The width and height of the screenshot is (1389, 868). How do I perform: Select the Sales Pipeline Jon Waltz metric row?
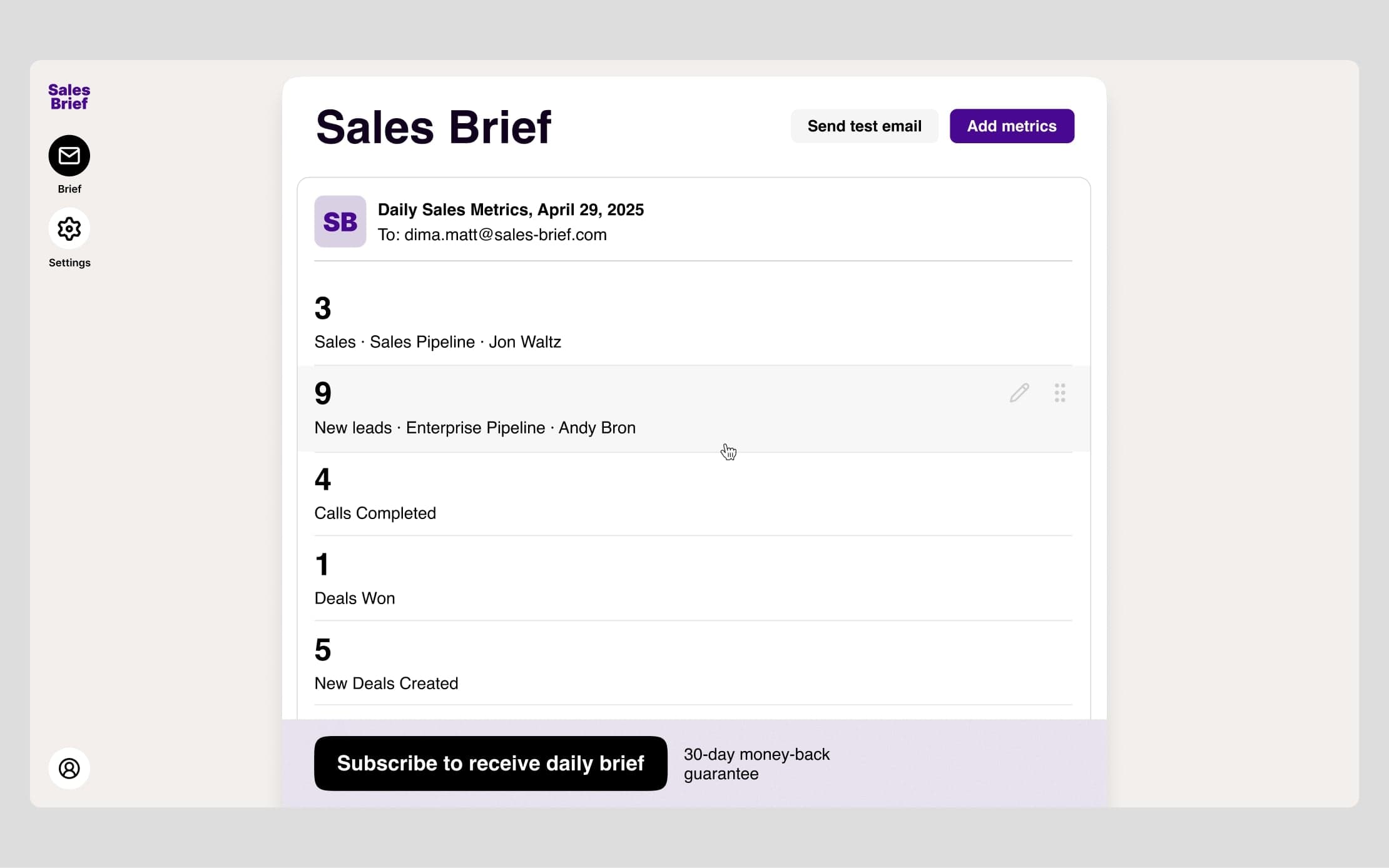[x=693, y=323]
